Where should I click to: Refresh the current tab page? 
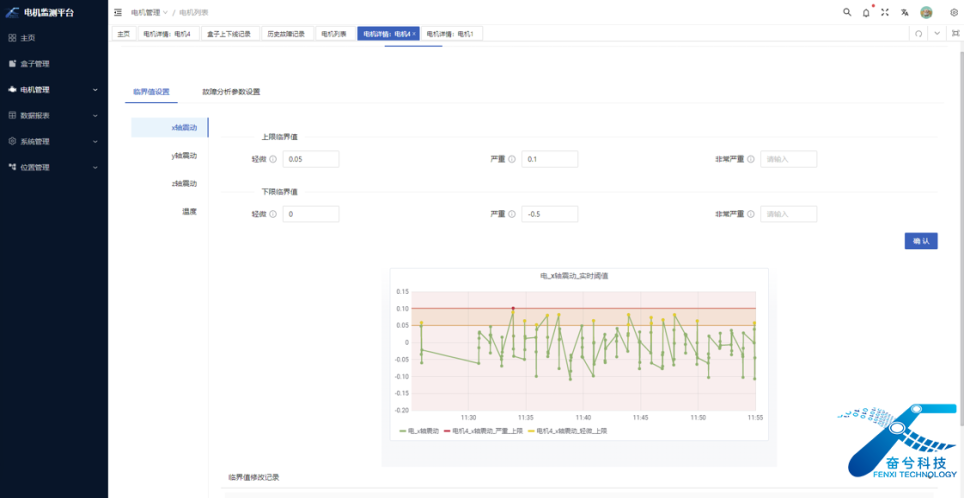(x=918, y=33)
